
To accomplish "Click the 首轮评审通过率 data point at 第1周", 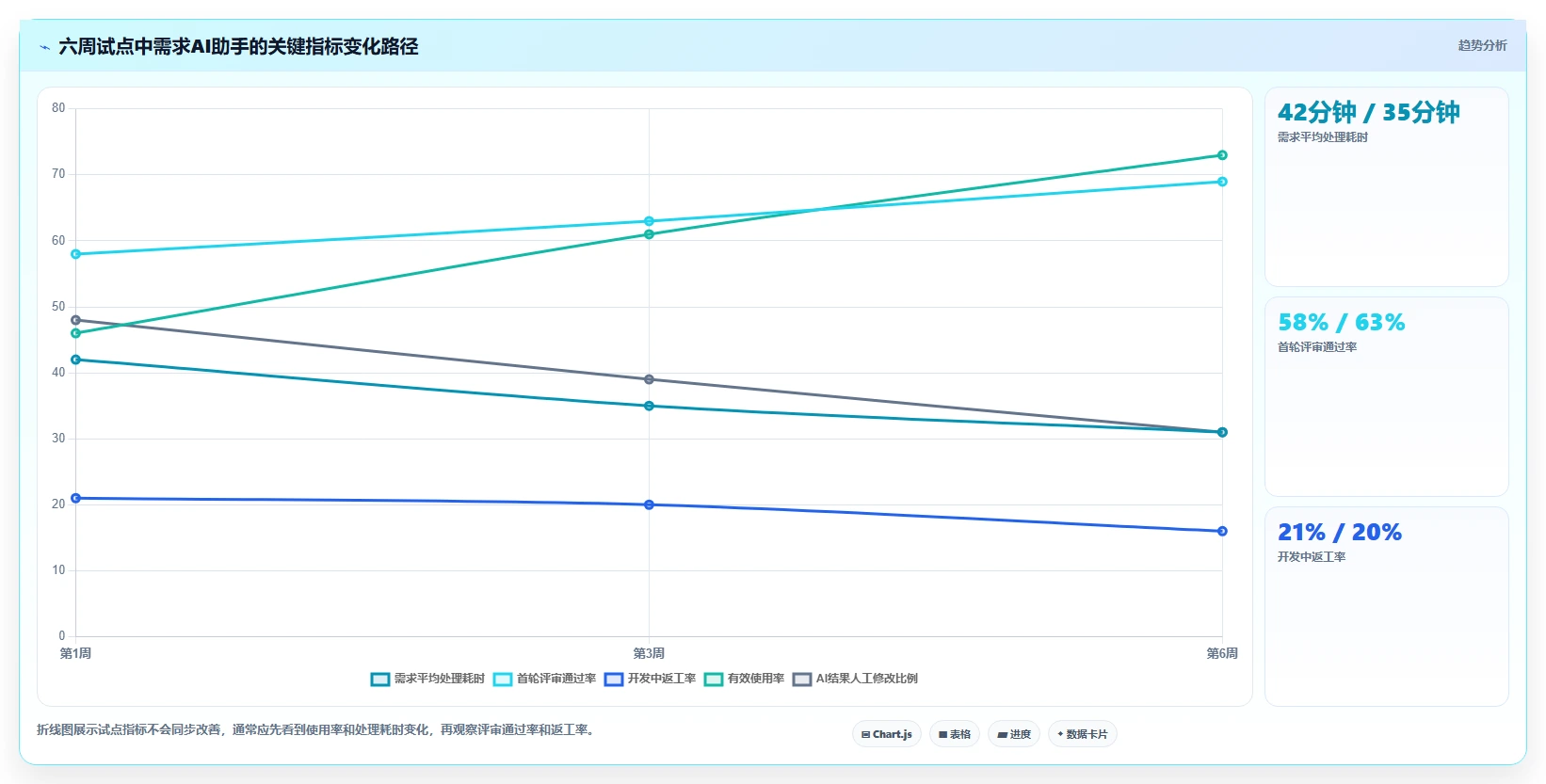I will [x=75, y=254].
